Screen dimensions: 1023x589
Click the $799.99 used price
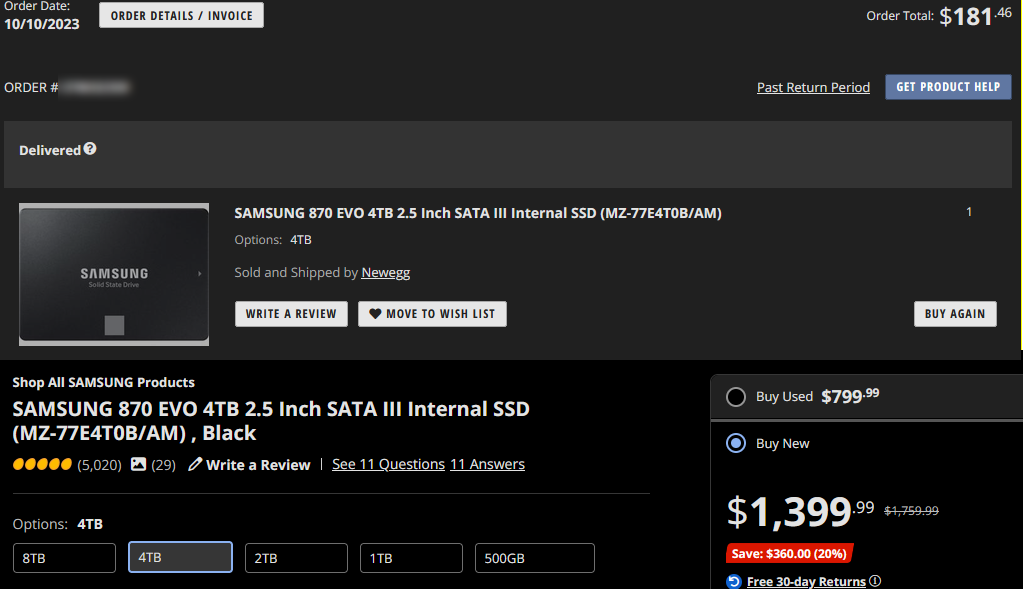(850, 396)
